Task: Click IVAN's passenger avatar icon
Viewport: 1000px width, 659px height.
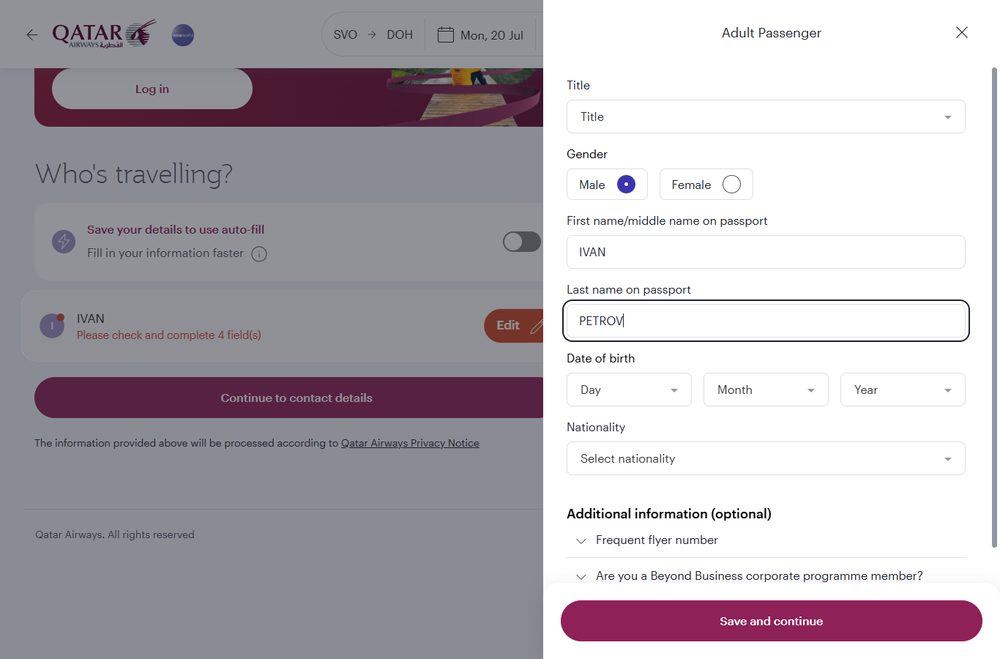Action: tap(52, 325)
